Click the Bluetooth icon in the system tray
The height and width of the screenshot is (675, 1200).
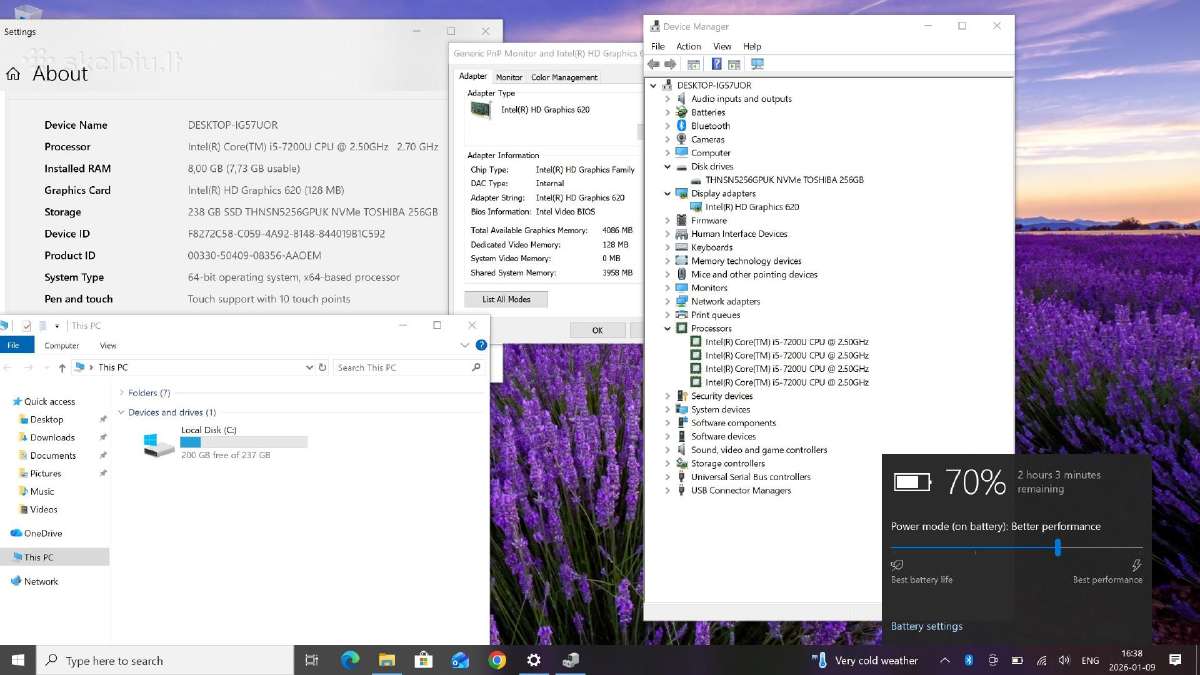968,660
